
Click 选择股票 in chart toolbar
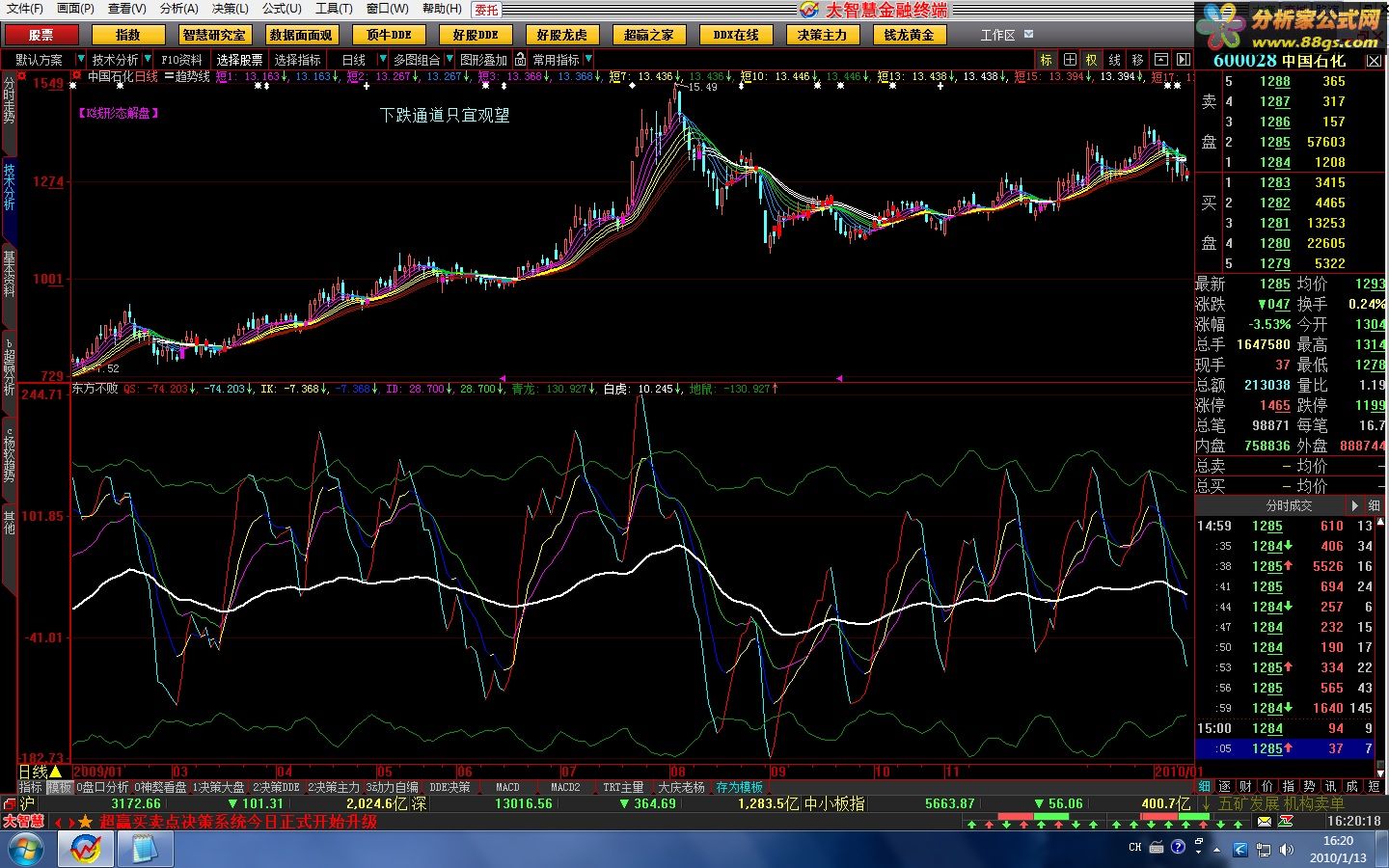[239, 60]
